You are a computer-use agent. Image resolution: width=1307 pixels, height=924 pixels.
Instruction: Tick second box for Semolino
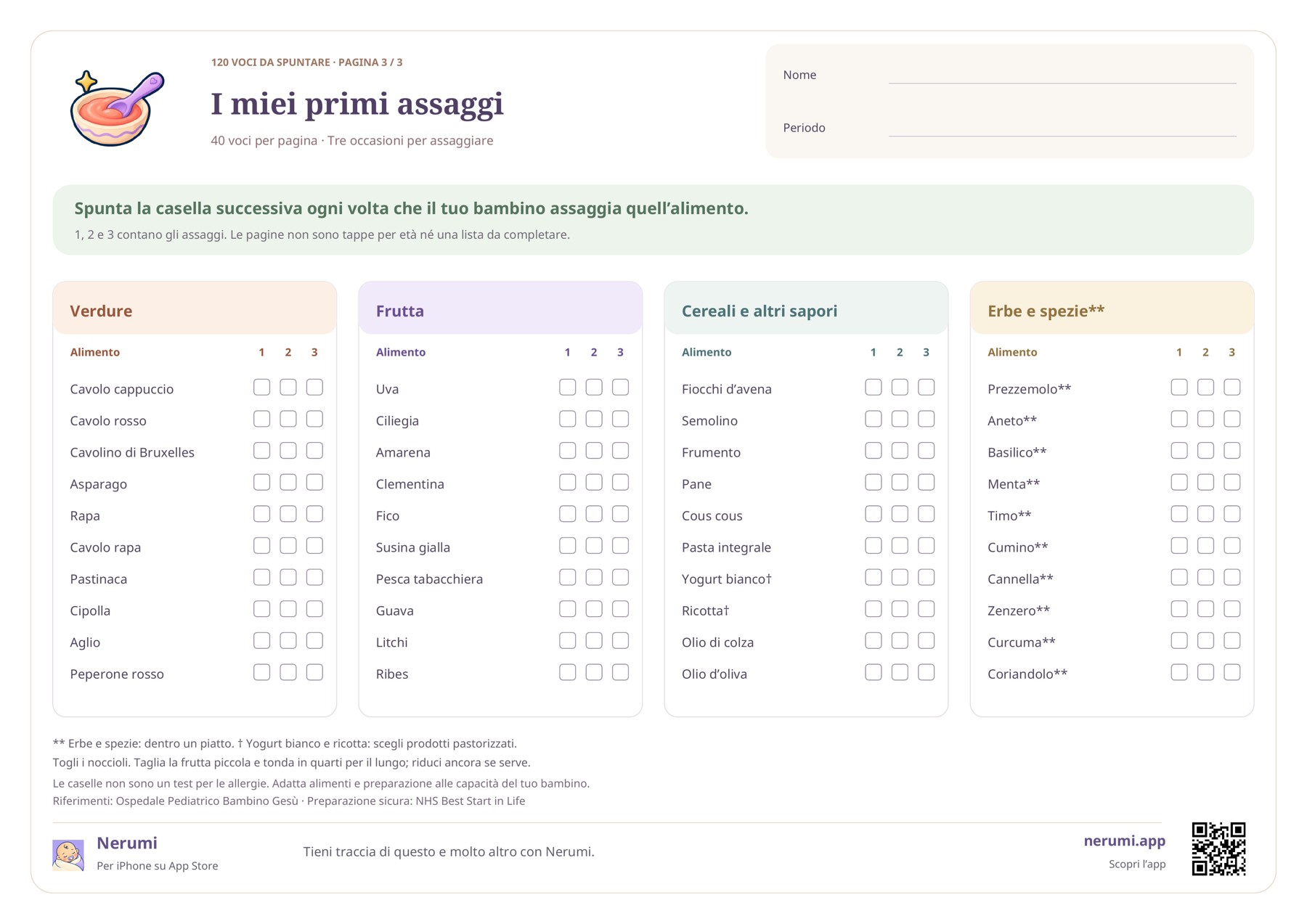[900, 419]
